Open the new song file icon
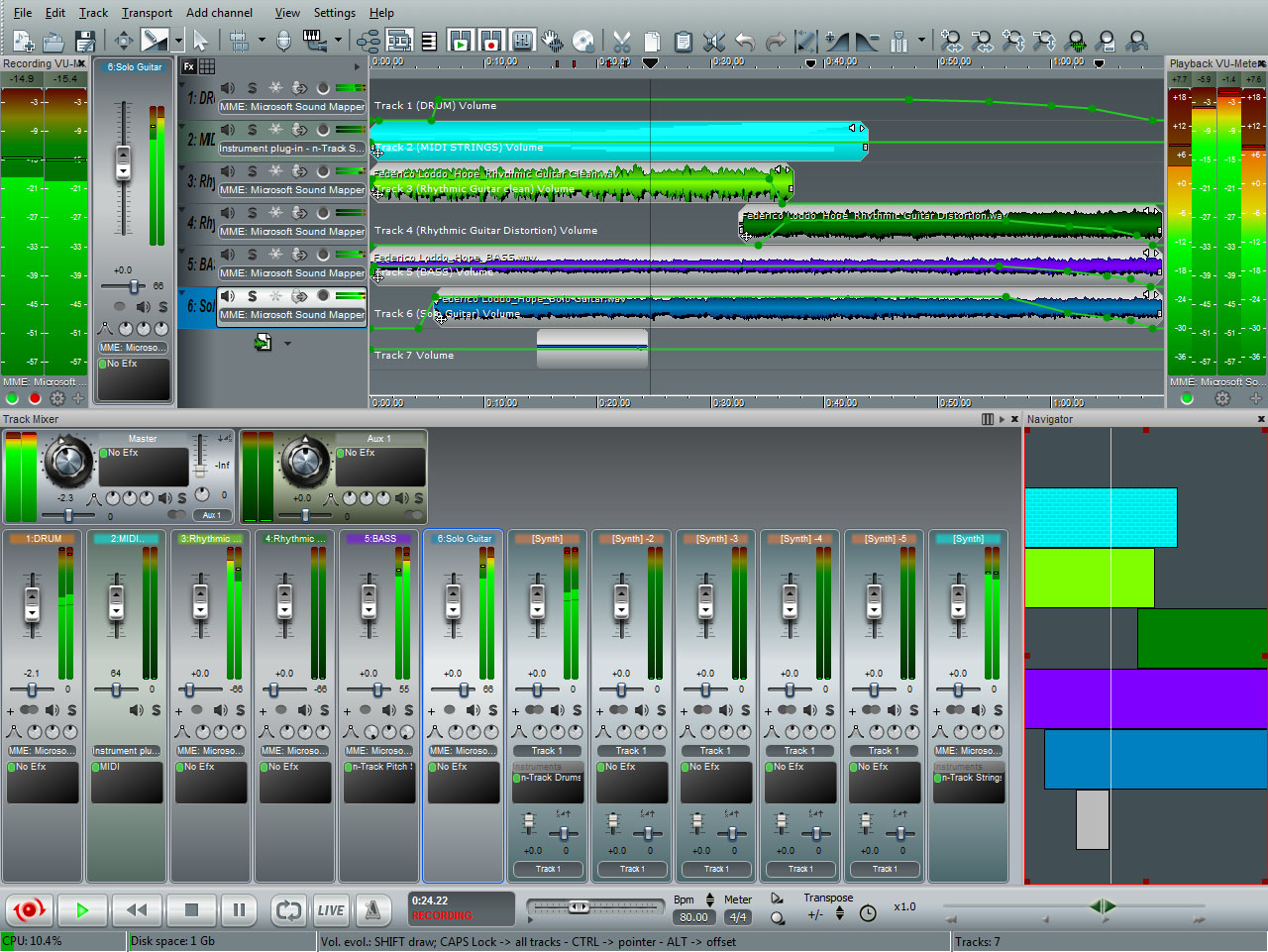The height and width of the screenshot is (952, 1268). (x=24, y=41)
